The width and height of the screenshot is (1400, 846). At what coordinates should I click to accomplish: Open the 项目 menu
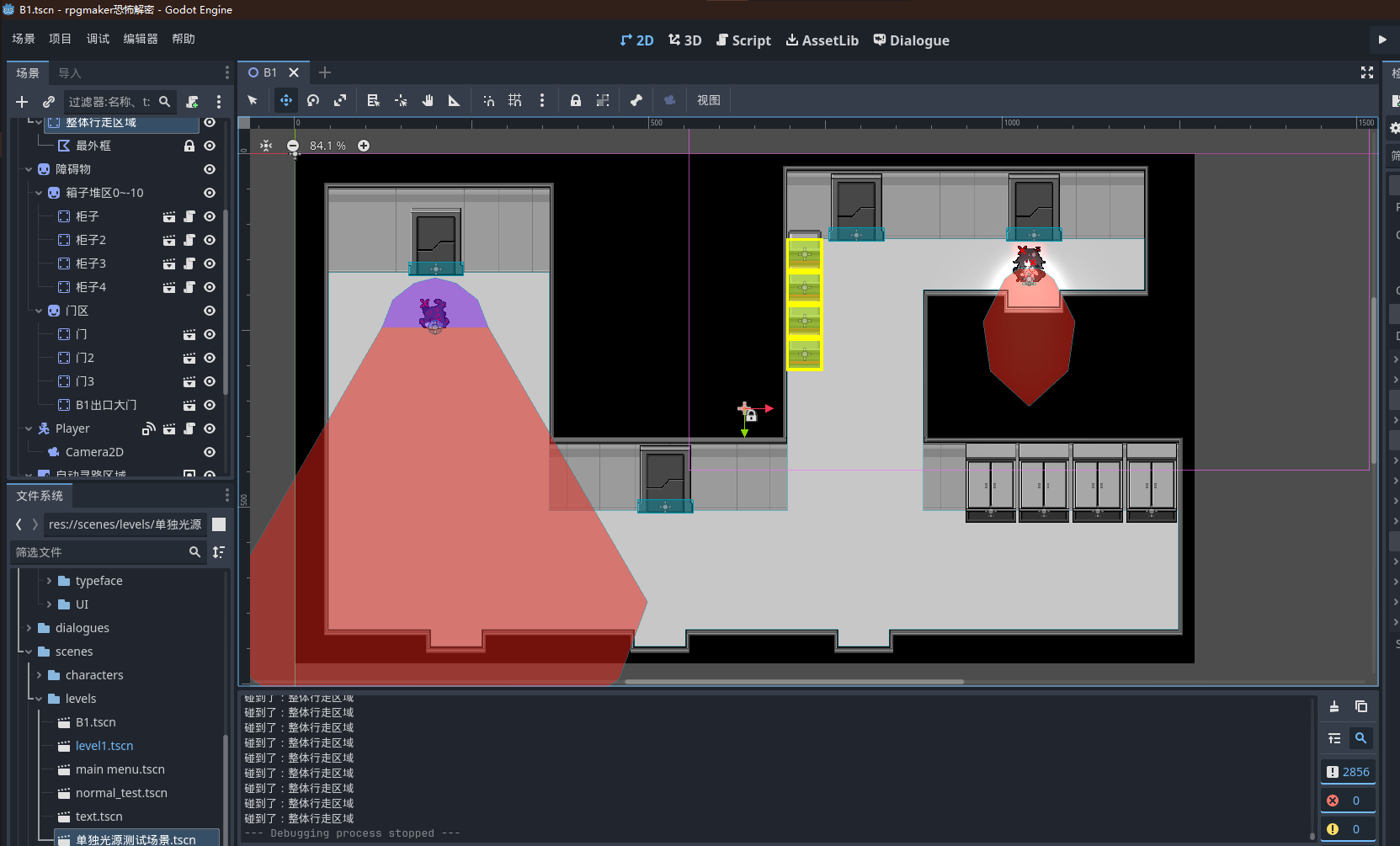61,39
